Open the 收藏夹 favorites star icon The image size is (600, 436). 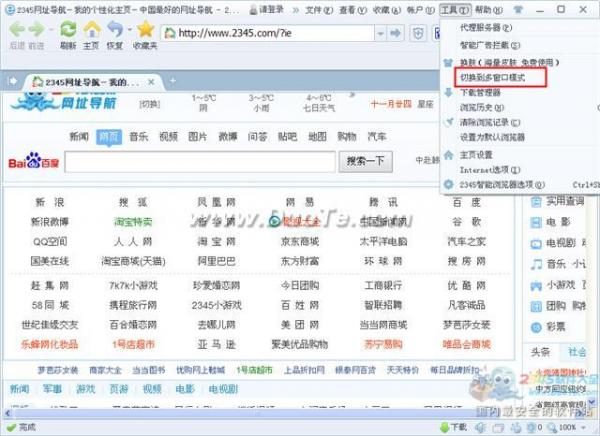(x=145, y=29)
